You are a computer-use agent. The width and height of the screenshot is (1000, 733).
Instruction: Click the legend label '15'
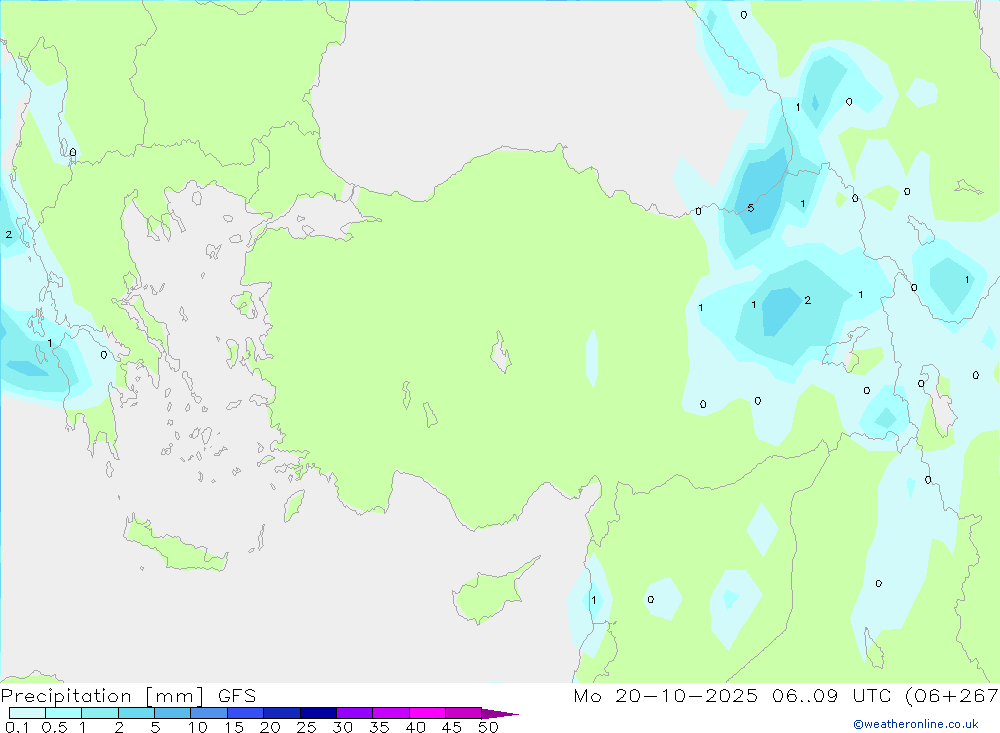pos(234,727)
